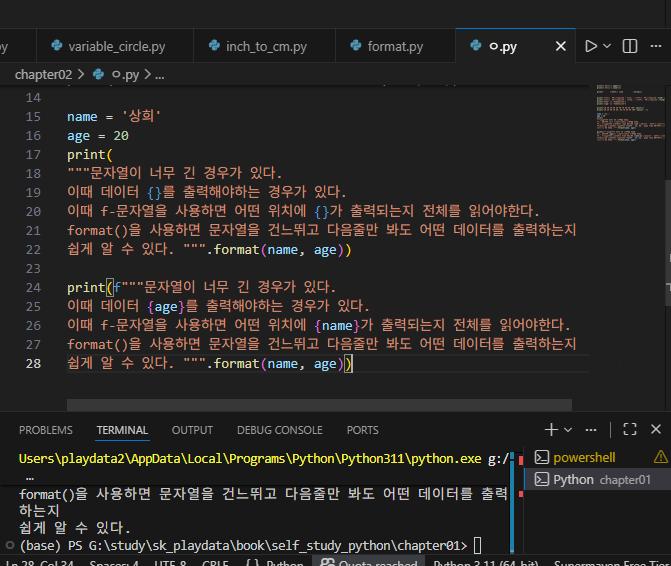
Task: Click chapter02 in the breadcrumb
Action: click(43, 74)
